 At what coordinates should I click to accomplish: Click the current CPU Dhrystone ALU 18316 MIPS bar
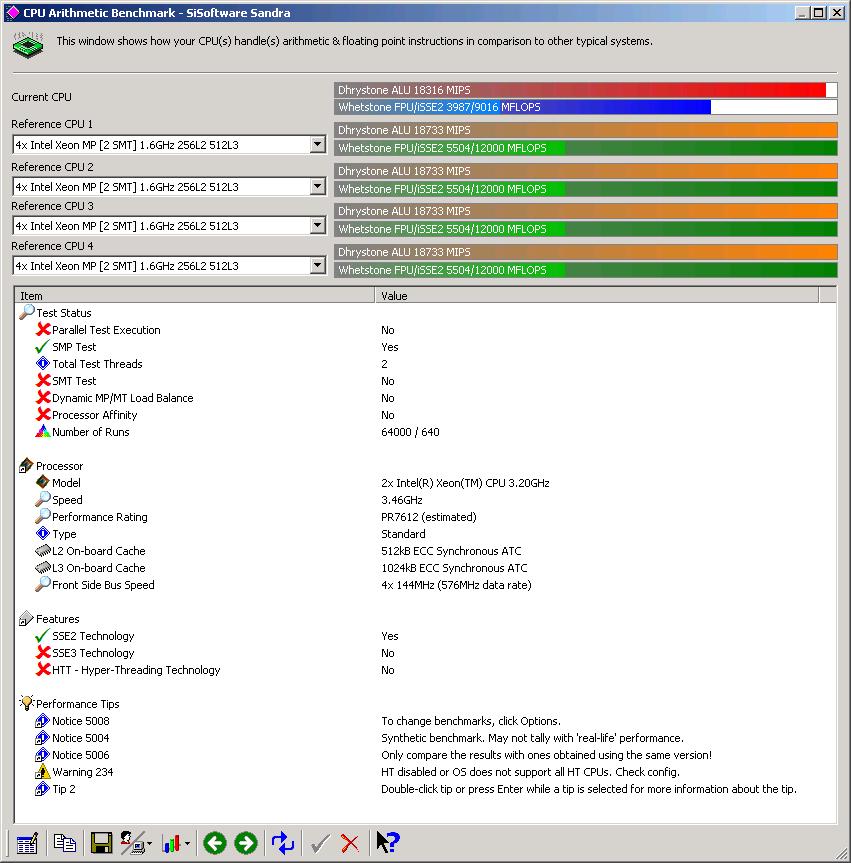[x=586, y=90]
